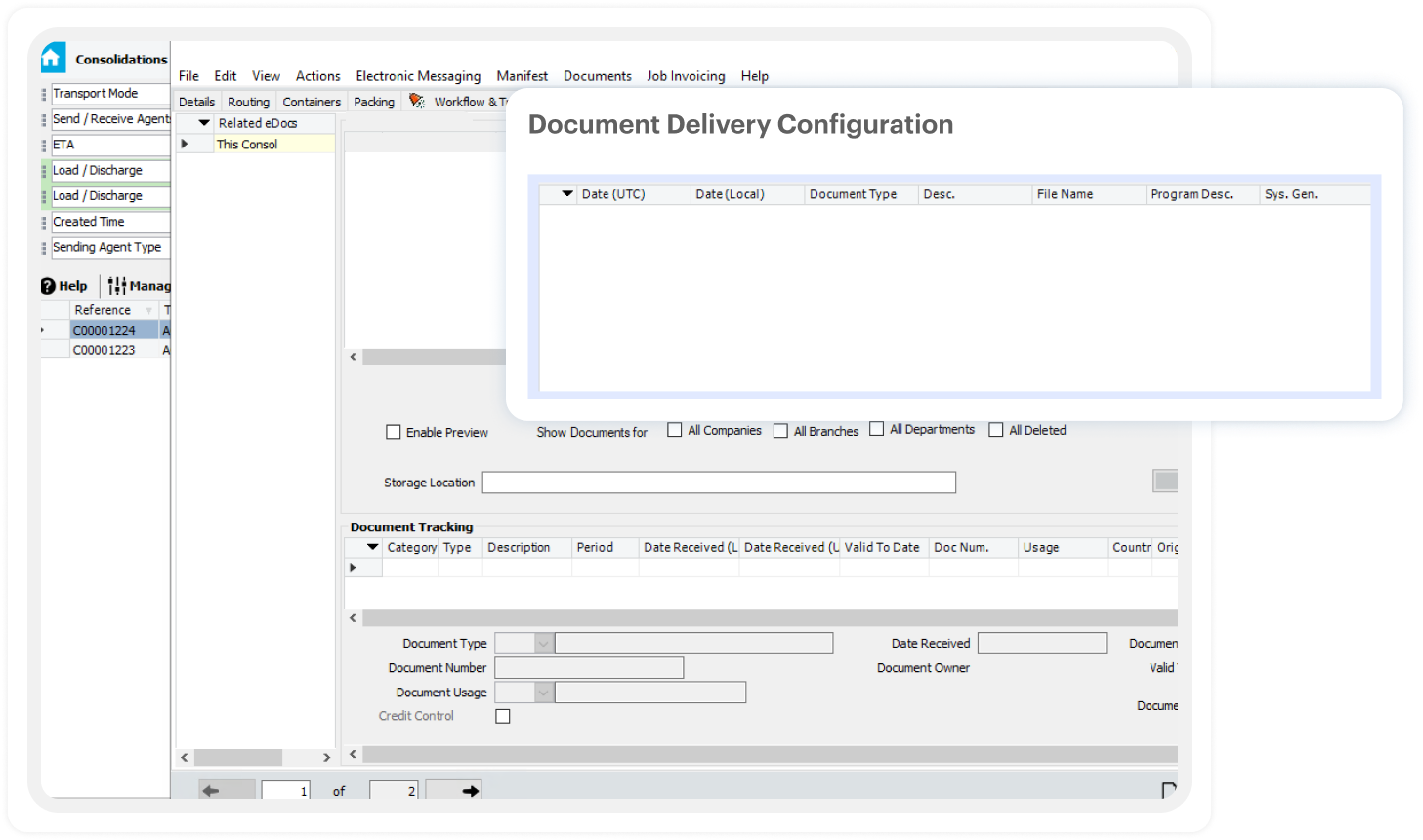Go to the previous record arrow
1423x840 pixels.
click(211, 791)
